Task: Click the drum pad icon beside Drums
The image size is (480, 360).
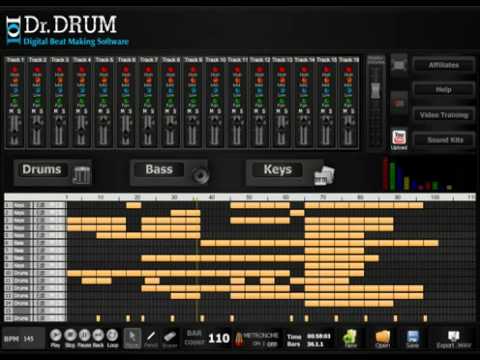Action: [x=82, y=175]
